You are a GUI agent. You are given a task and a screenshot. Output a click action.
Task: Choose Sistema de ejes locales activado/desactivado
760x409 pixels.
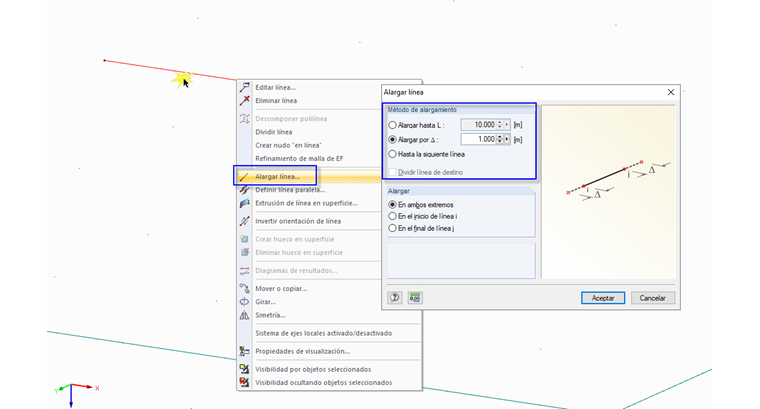tap(324, 333)
